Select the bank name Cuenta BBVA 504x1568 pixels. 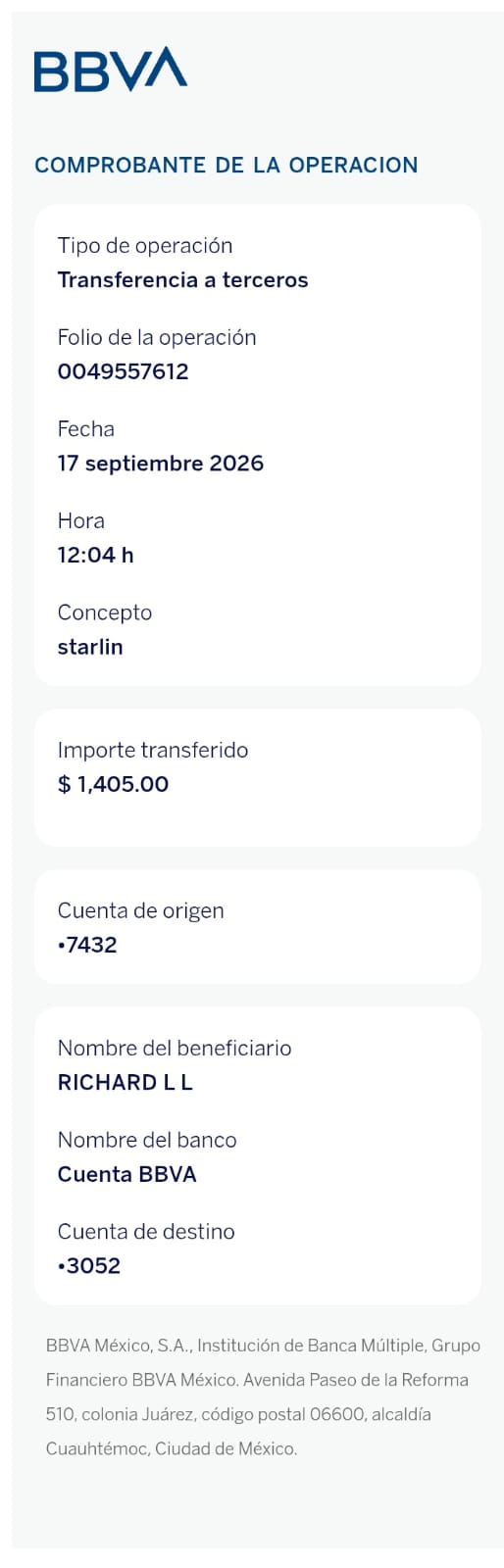click(x=127, y=1174)
